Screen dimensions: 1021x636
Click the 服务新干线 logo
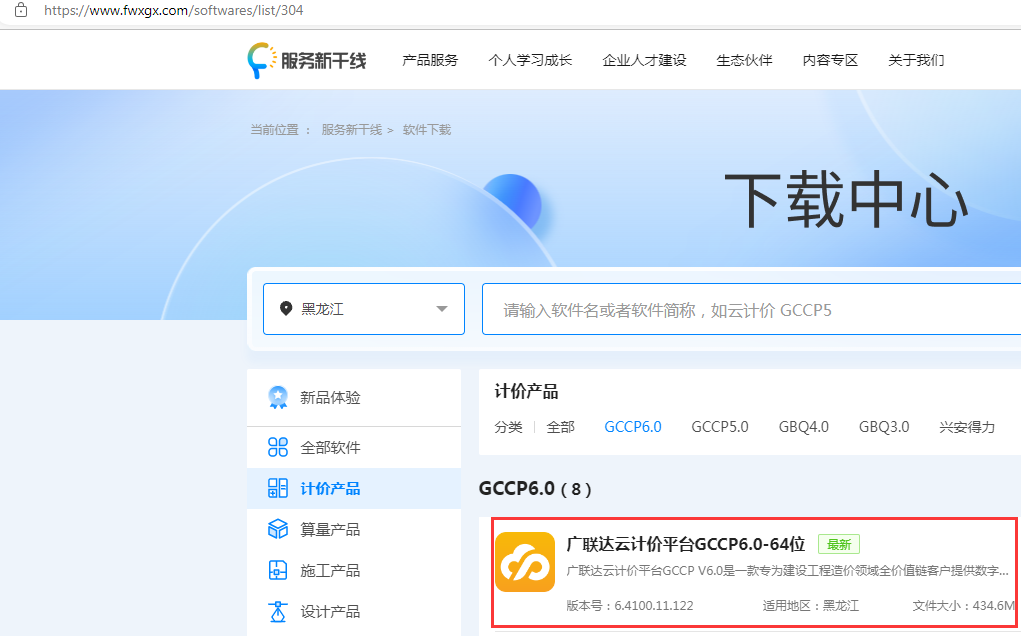pyautogui.click(x=307, y=61)
